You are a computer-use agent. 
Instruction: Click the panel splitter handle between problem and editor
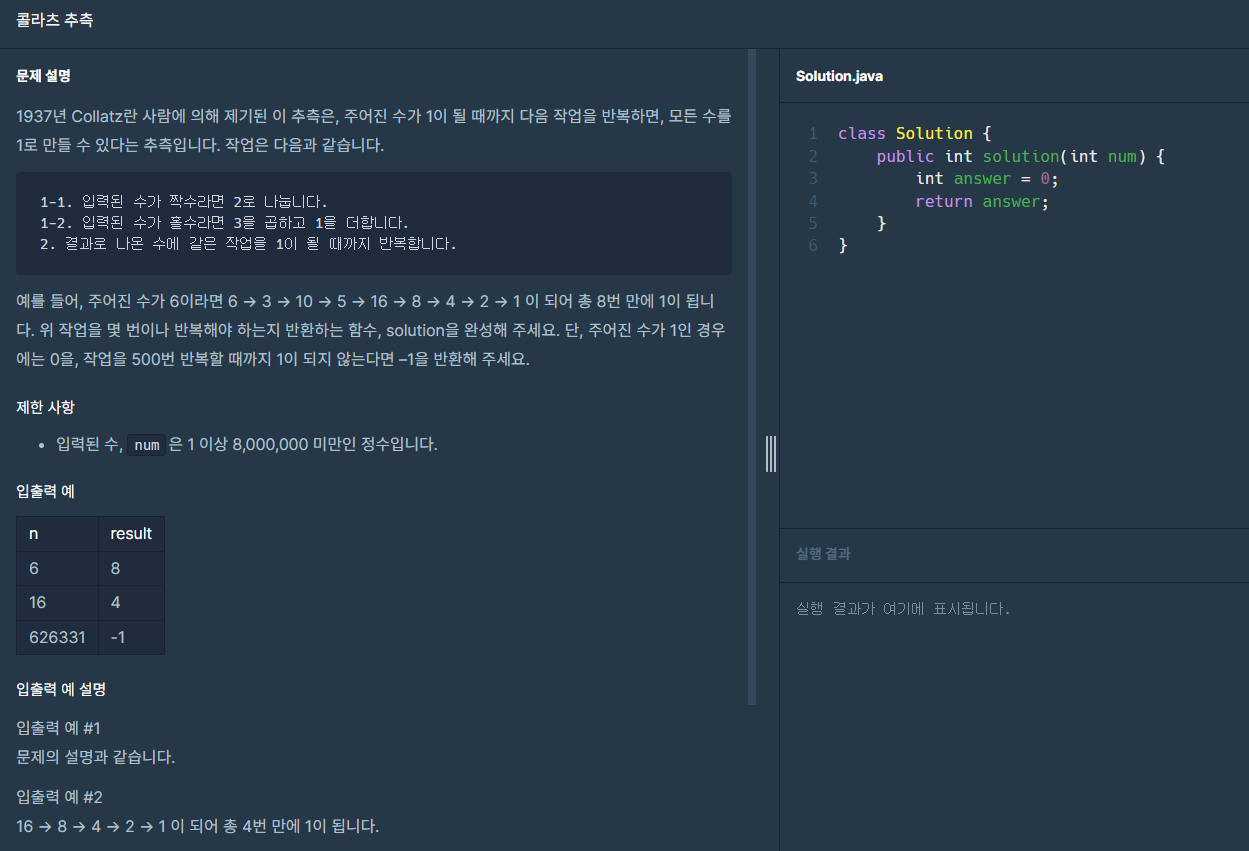click(x=771, y=453)
